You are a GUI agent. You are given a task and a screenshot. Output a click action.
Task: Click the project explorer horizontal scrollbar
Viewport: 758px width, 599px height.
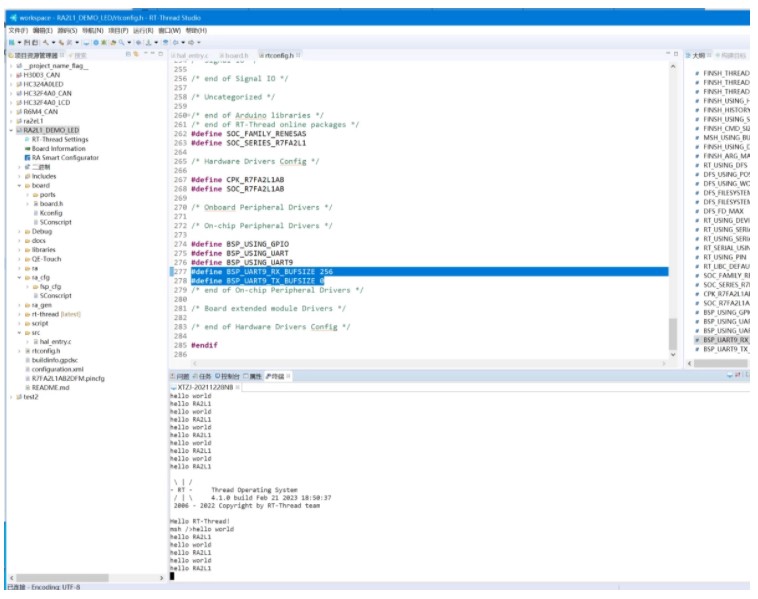(x=62, y=578)
